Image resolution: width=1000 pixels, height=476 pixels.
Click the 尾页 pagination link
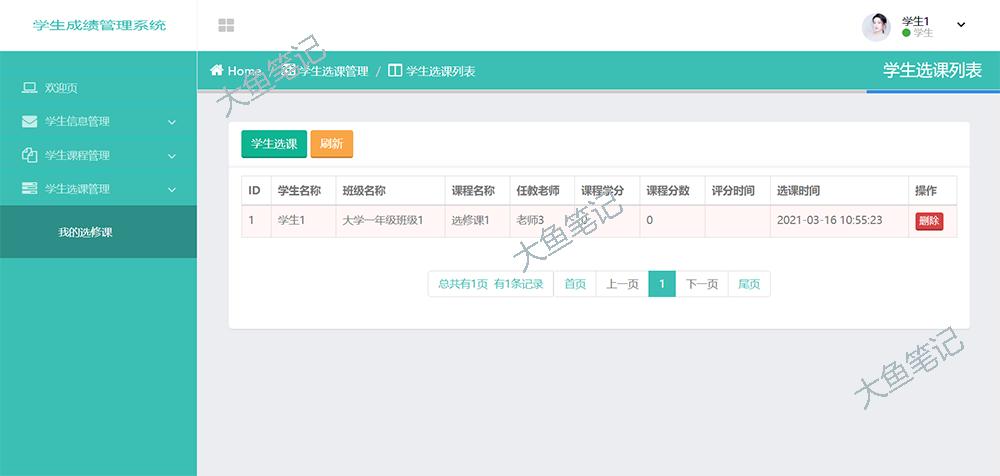point(749,284)
